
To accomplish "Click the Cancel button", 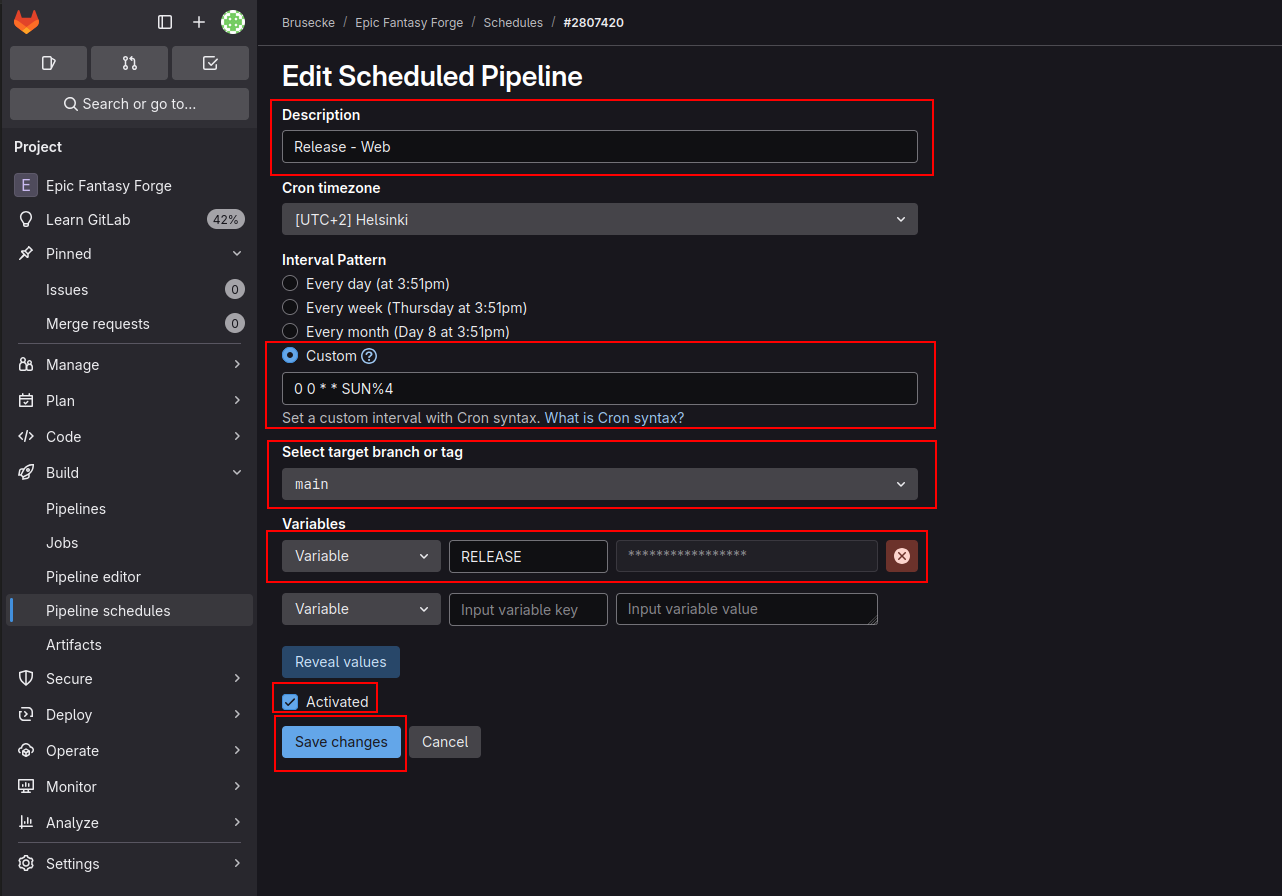I will click(x=445, y=742).
